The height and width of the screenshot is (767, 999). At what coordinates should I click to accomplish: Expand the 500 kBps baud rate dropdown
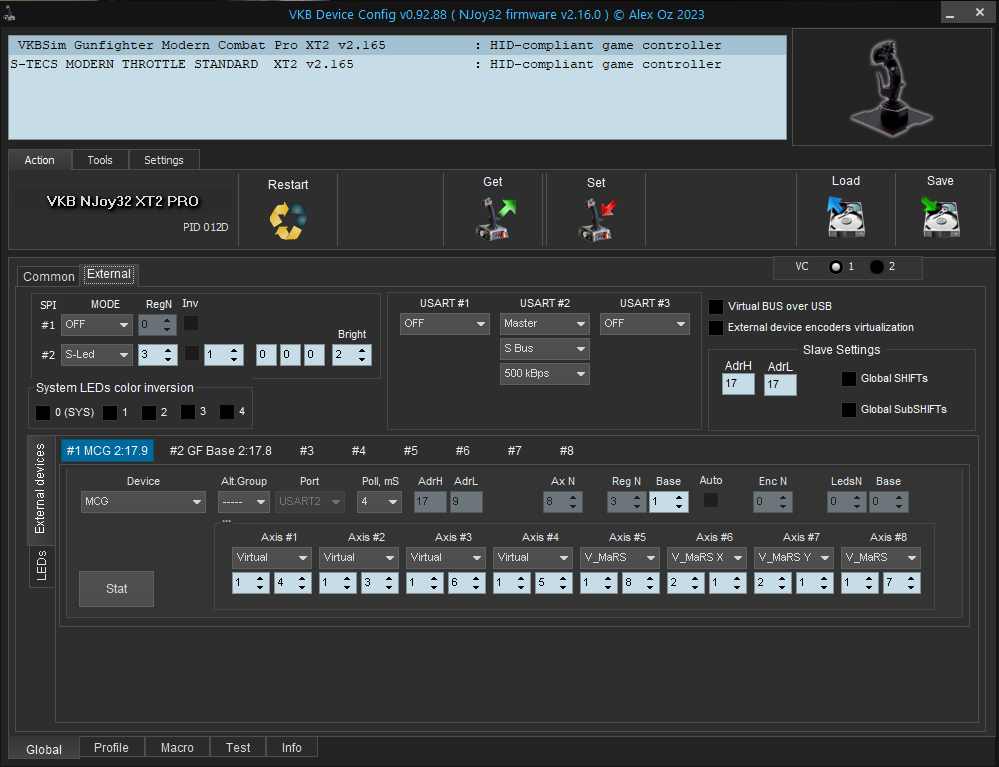544,374
